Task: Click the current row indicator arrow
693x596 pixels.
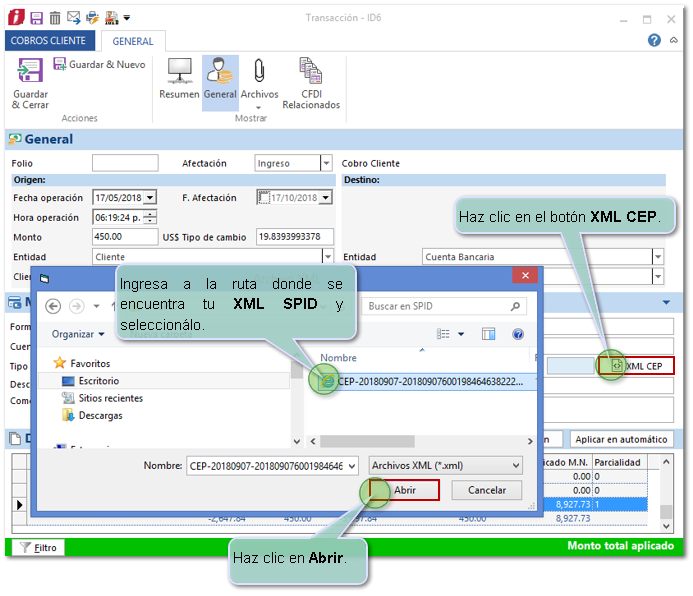Action: pyautogui.click(x=19, y=504)
